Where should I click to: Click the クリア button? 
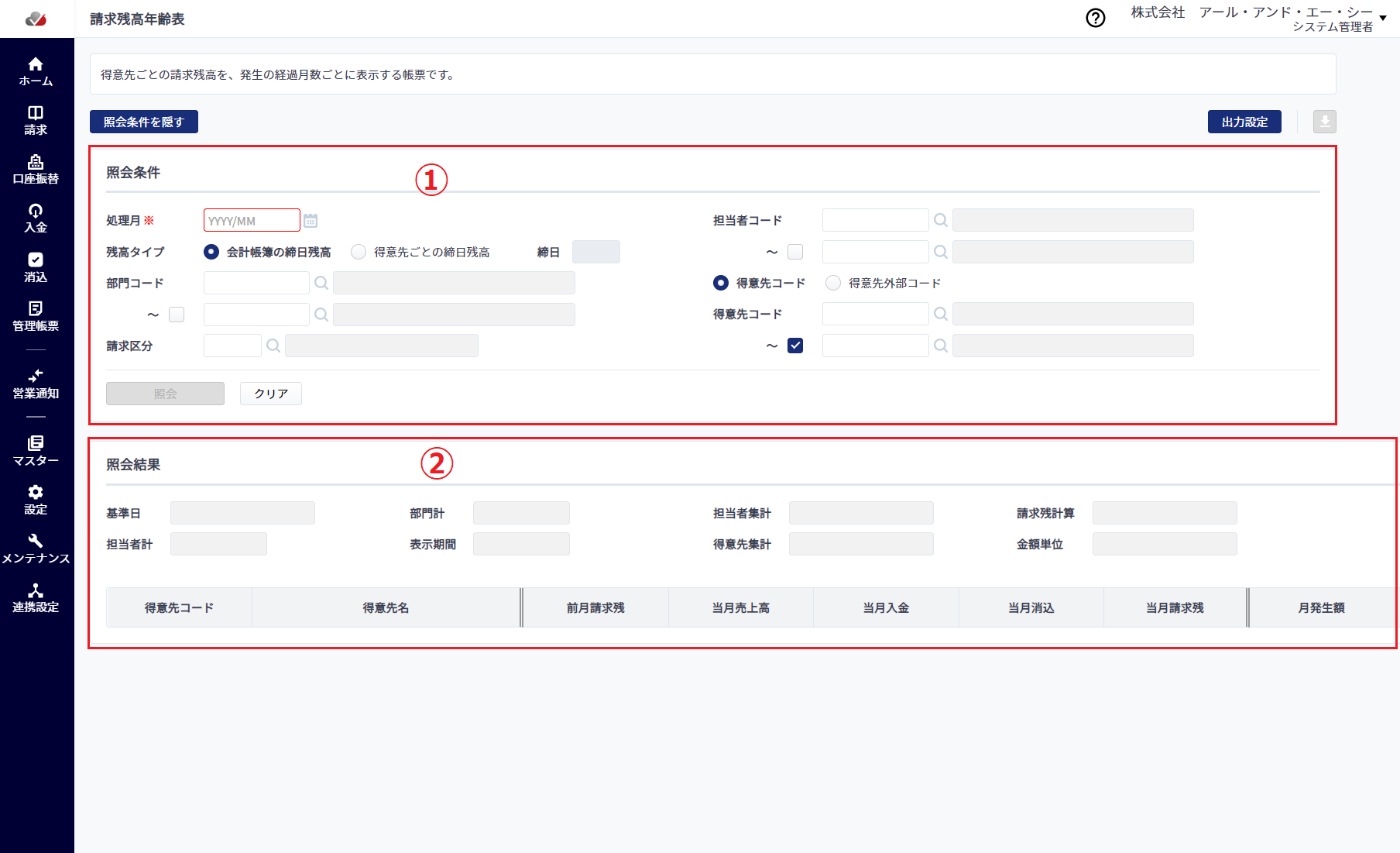coord(271,394)
